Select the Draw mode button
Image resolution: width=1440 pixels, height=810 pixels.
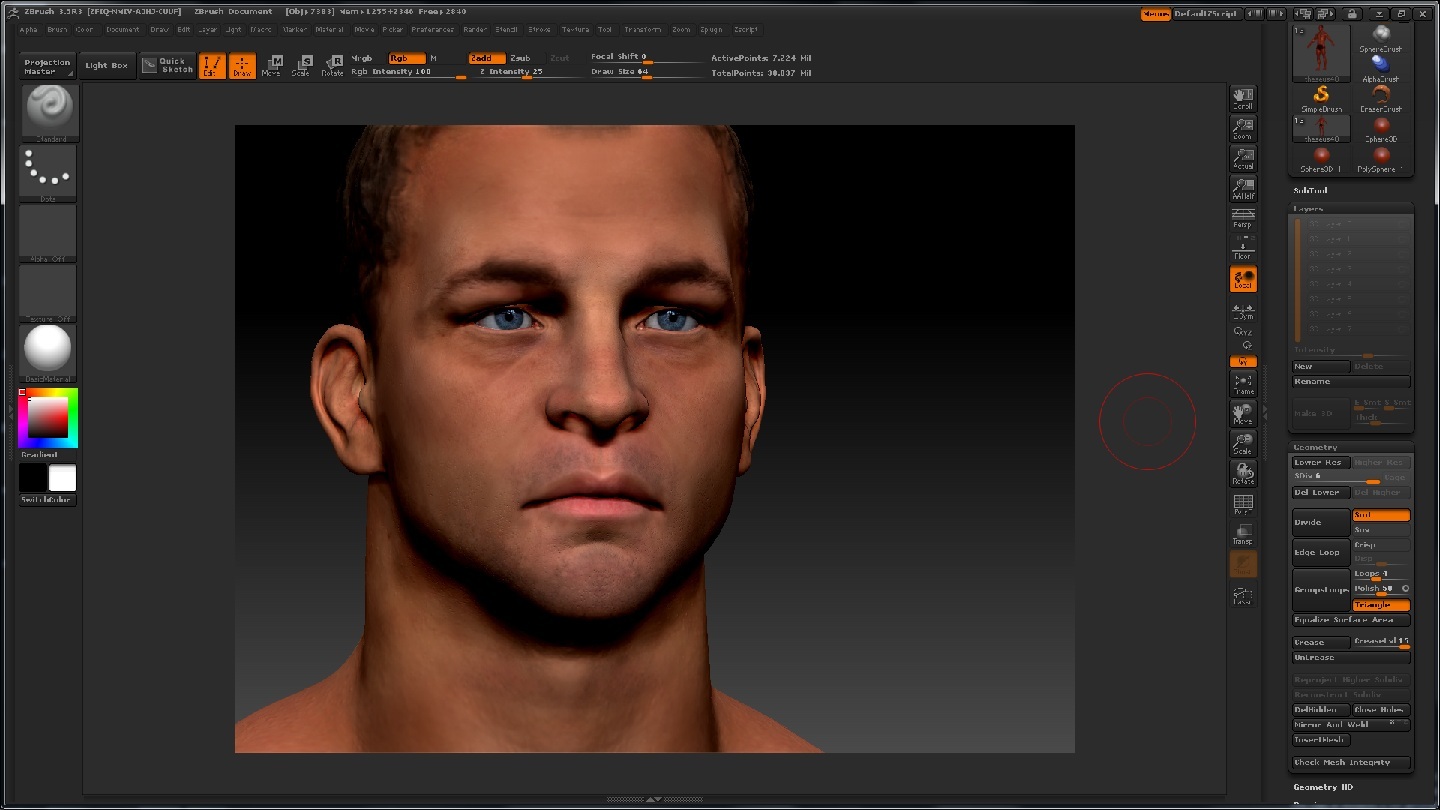coord(242,66)
